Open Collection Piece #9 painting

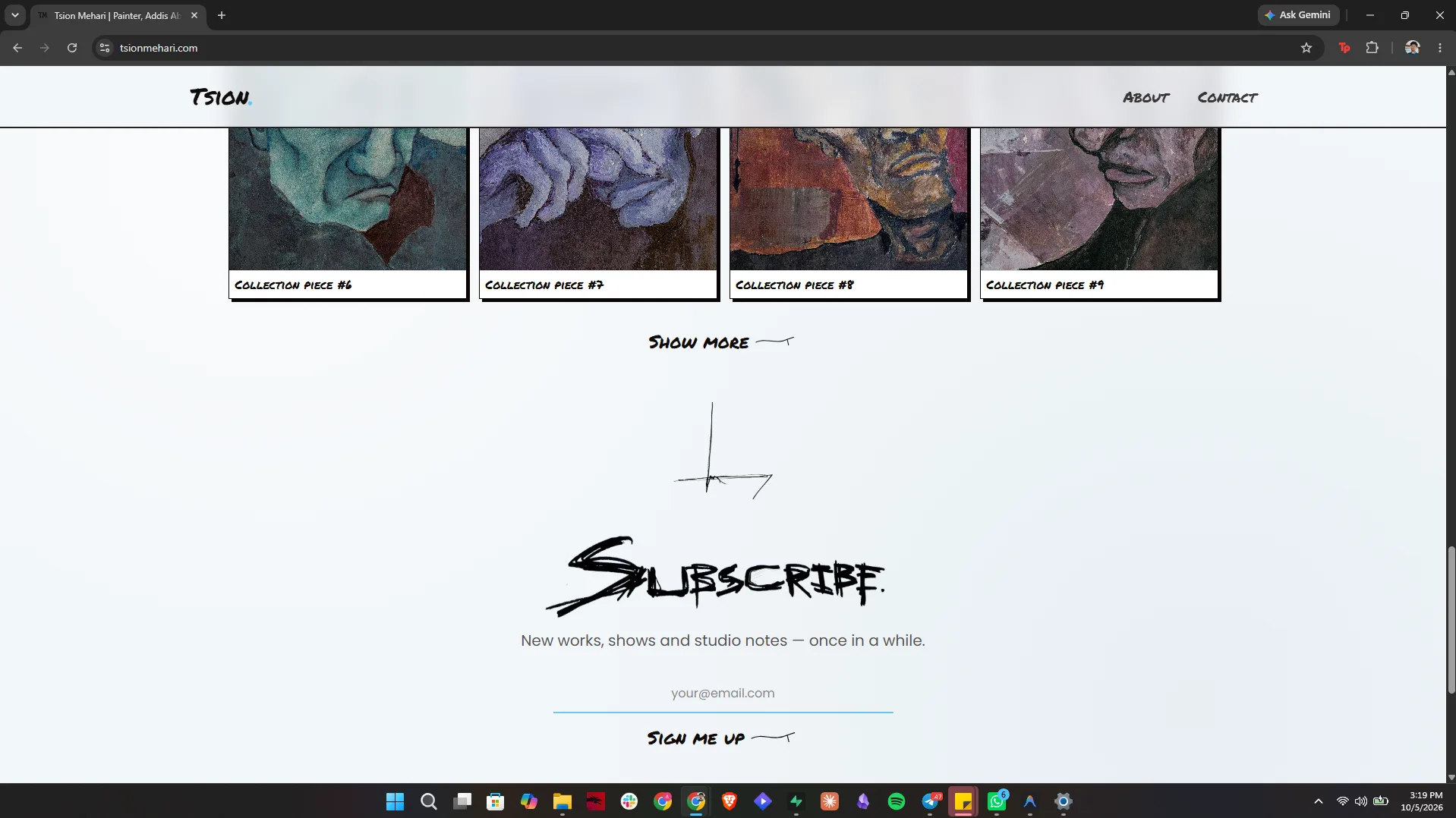click(1099, 212)
